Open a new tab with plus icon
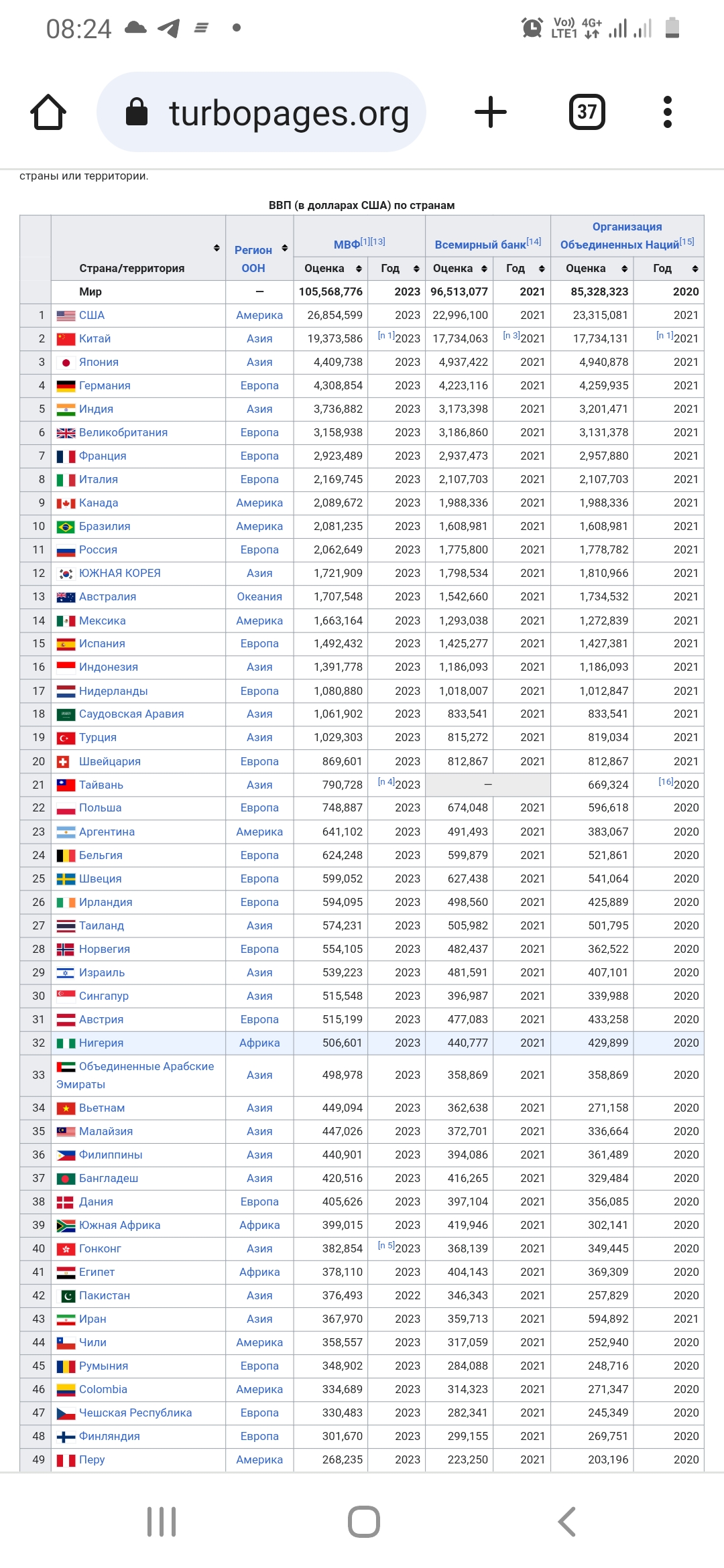 (x=491, y=112)
